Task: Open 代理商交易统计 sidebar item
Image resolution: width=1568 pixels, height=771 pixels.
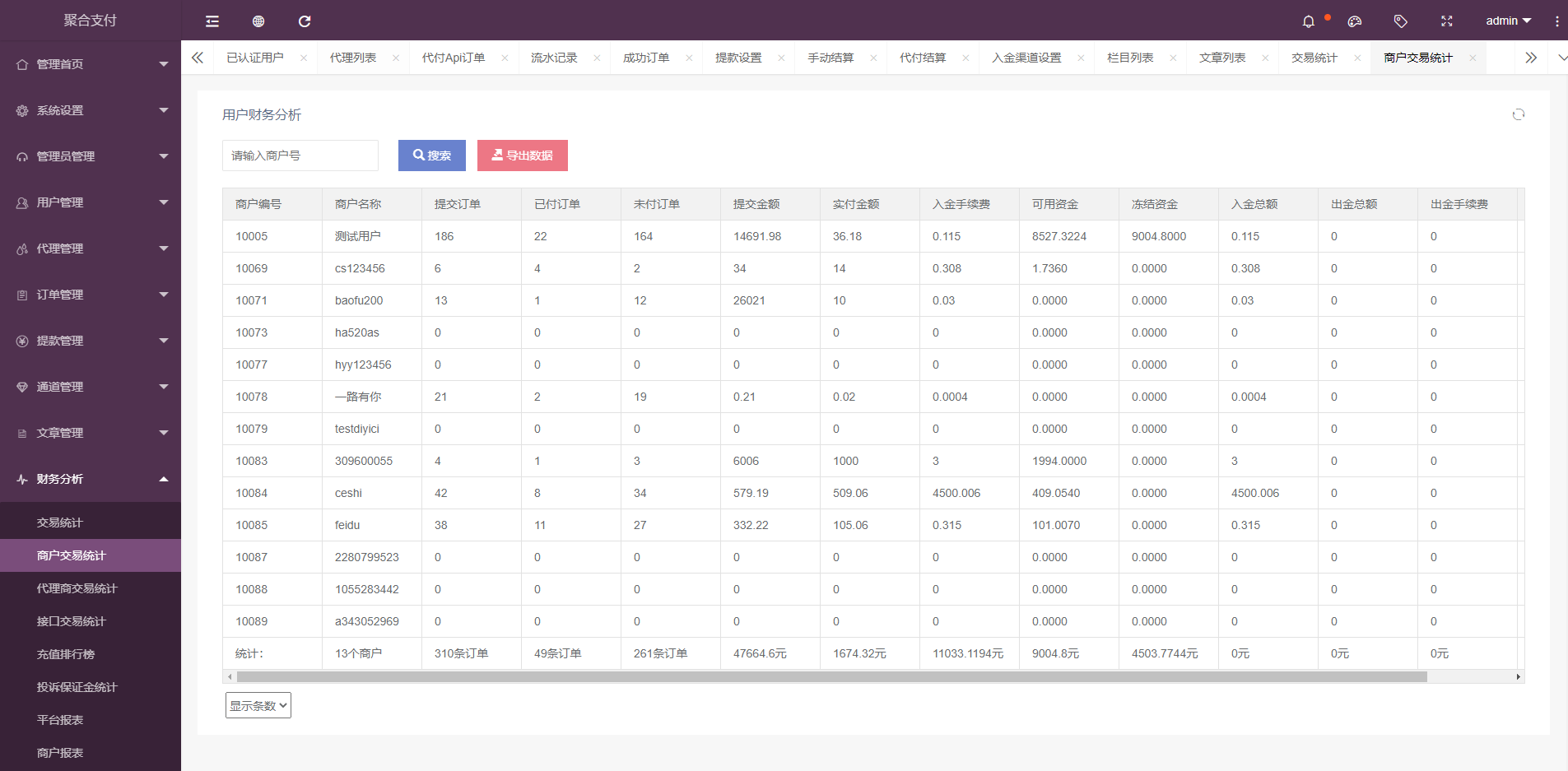Action: [91, 588]
